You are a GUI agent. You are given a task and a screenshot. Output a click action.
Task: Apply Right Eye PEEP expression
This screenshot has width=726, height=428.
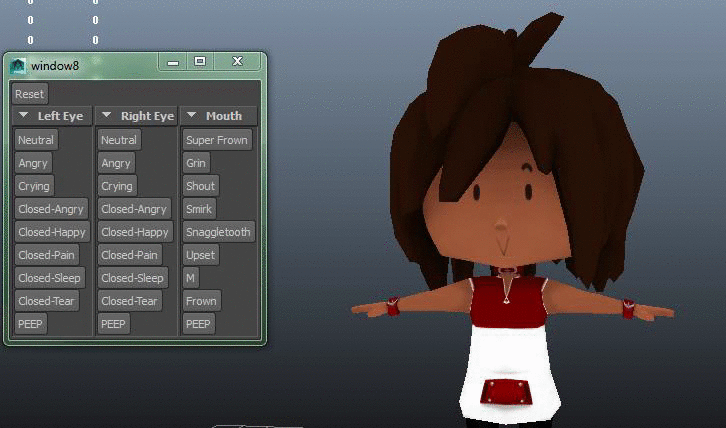pos(114,324)
